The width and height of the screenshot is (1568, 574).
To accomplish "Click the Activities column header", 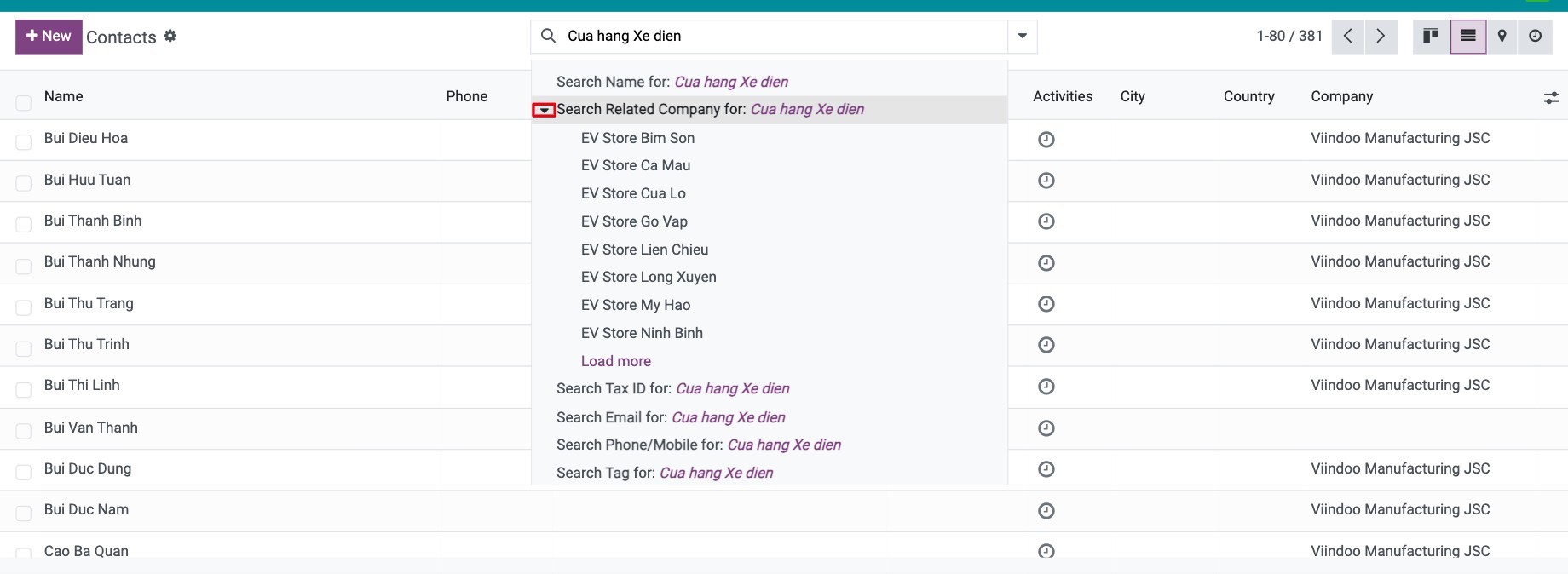I will 1063,96.
